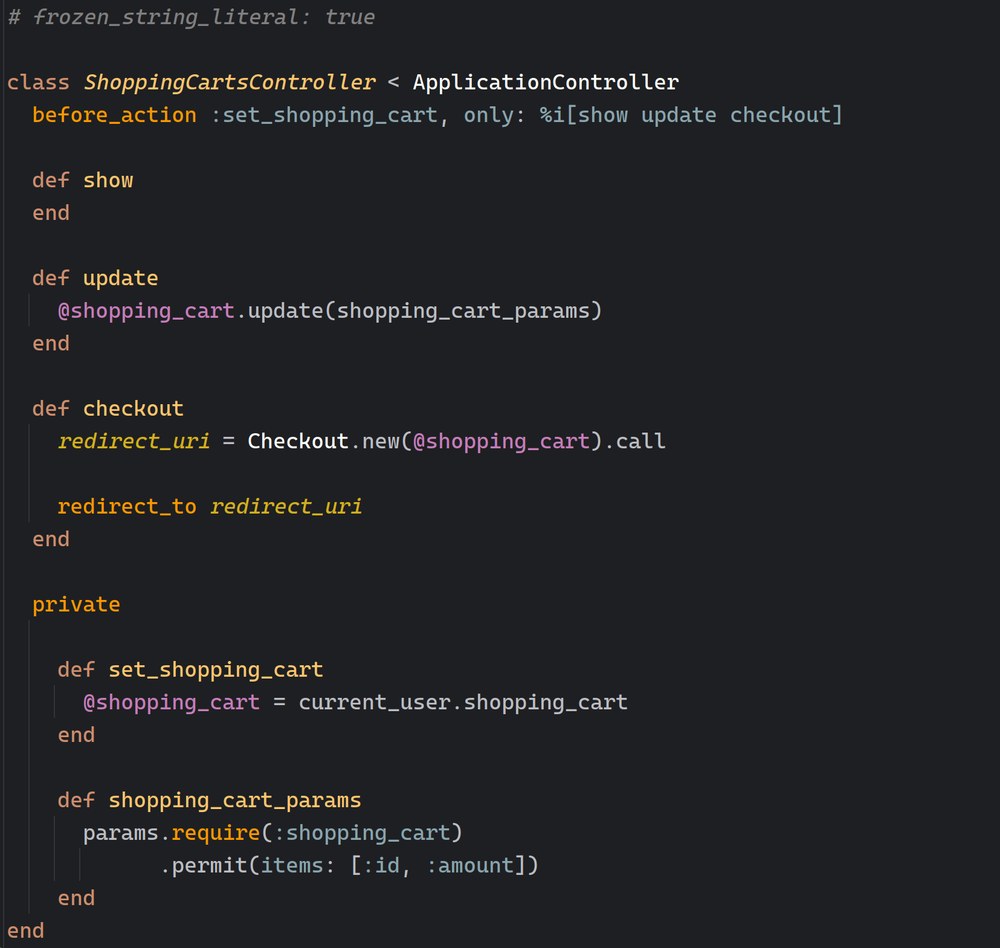The image size is (1000, 948).
Task: Click the %i[show update checkout] array
Action: click(x=691, y=115)
